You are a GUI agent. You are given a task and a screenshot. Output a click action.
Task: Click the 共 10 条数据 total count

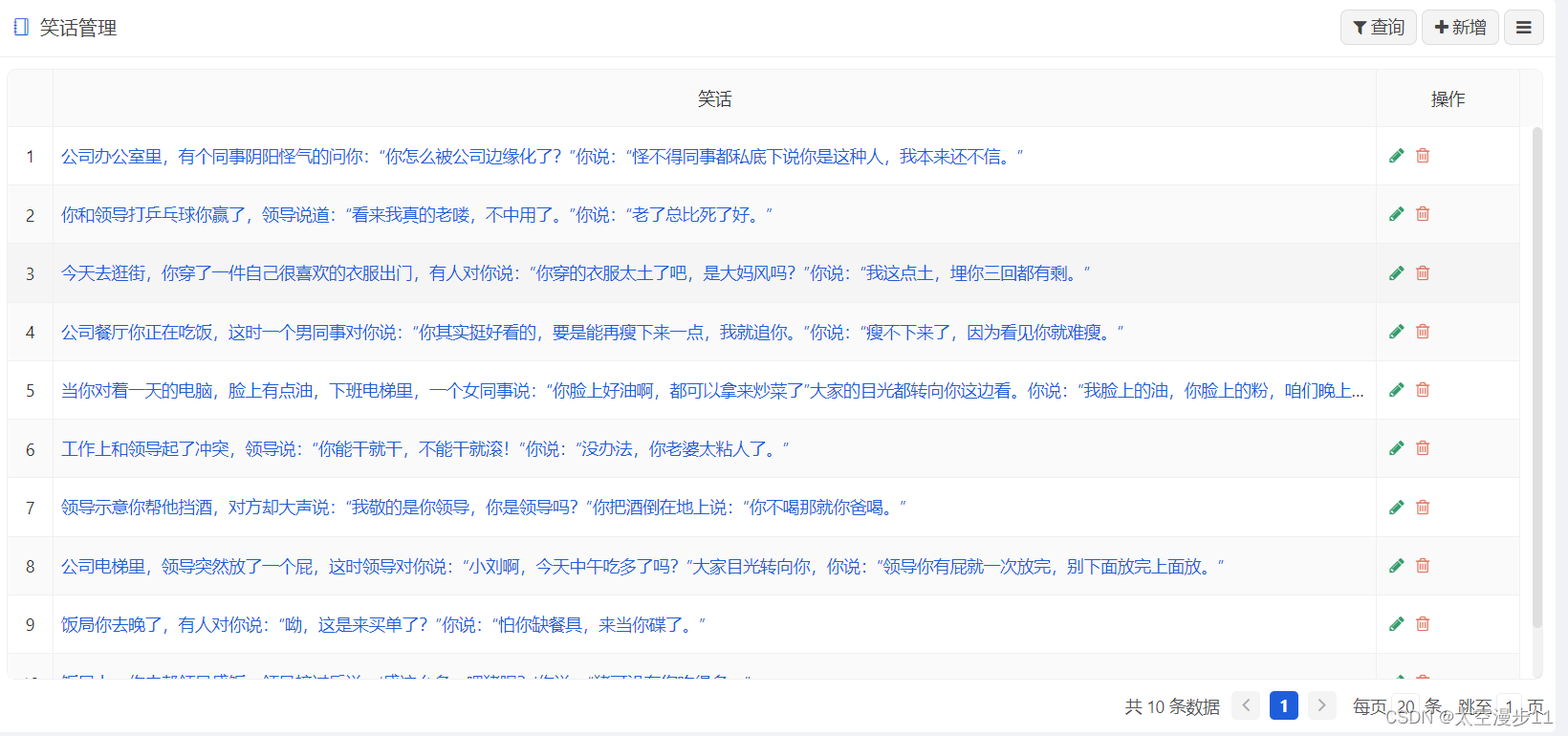(x=1172, y=706)
